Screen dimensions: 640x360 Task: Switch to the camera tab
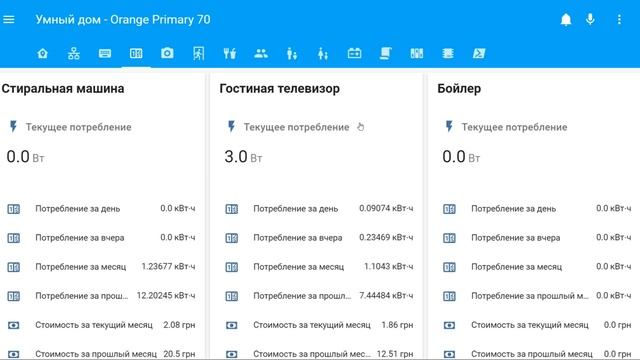[x=167, y=53]
